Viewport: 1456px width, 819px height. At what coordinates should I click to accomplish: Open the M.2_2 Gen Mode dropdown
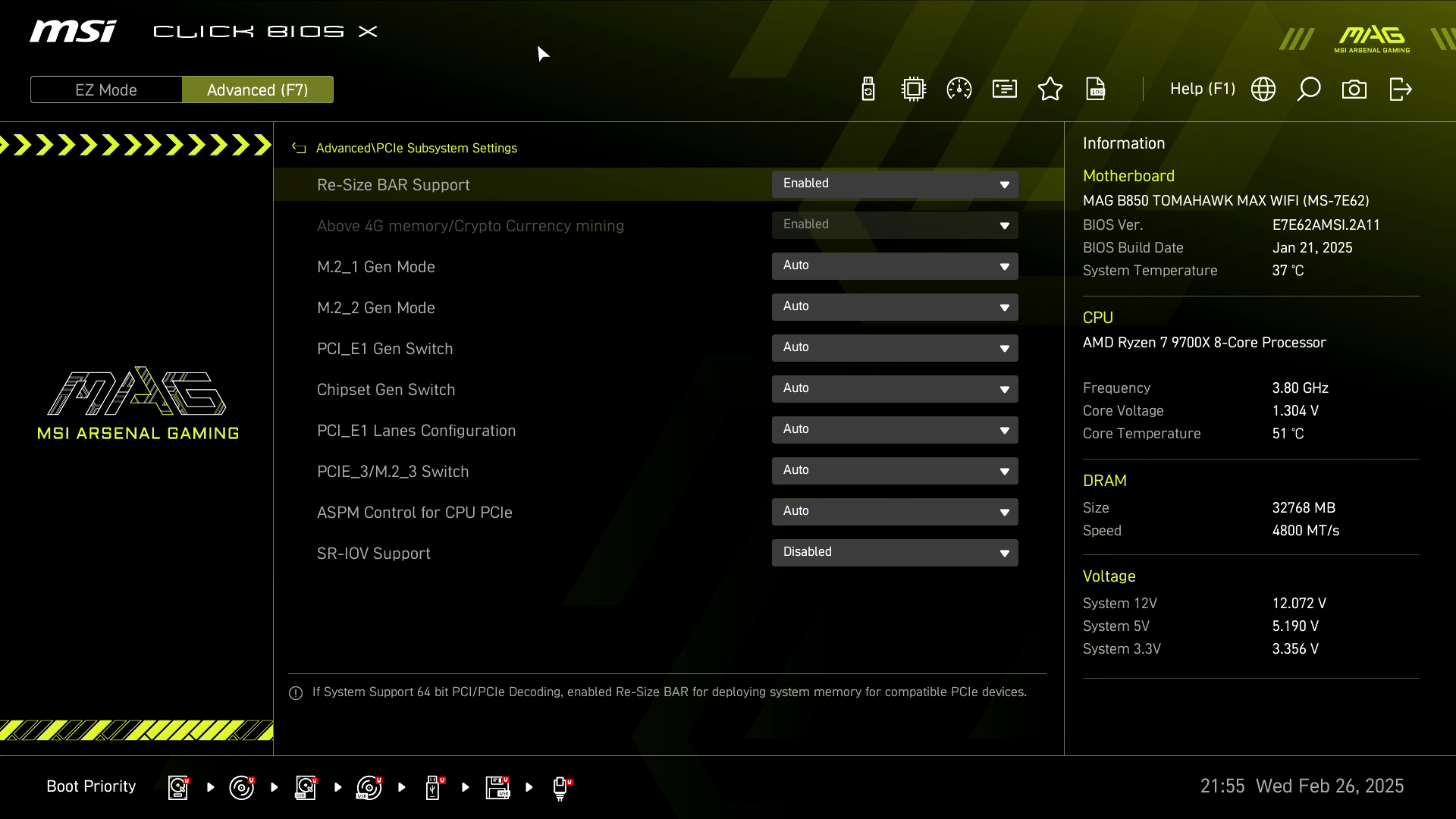[x=895, y=307]
